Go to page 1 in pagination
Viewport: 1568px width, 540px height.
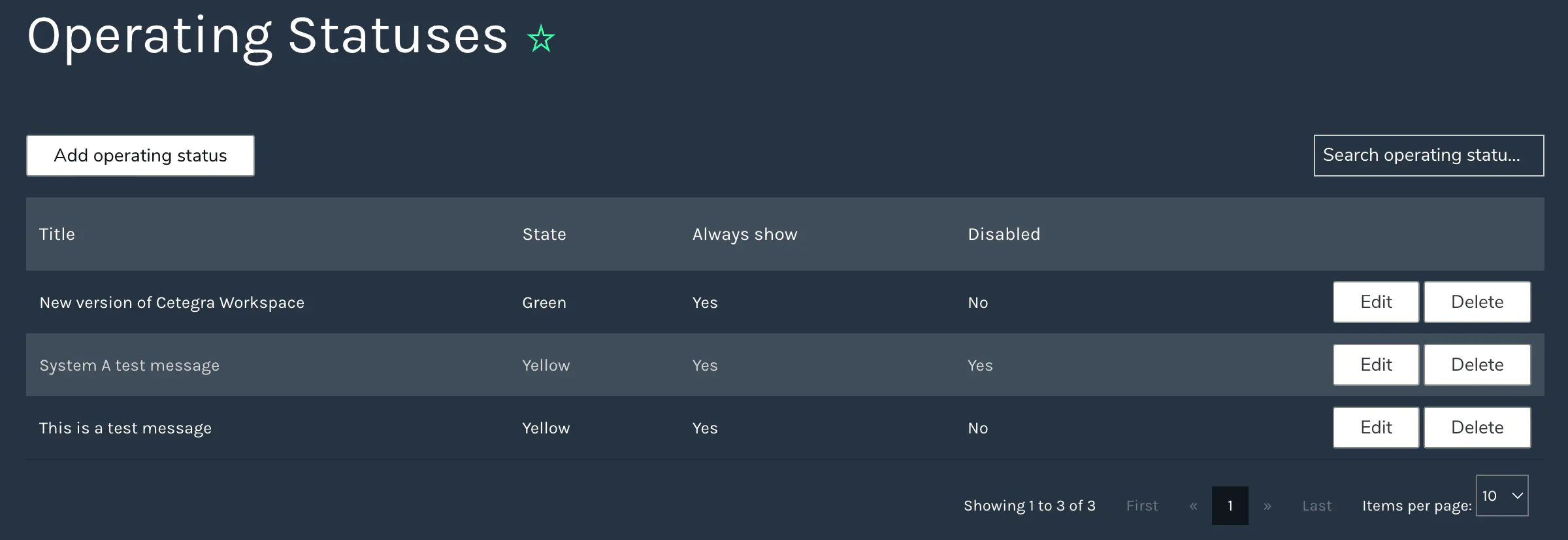[x=1230, y=505]
